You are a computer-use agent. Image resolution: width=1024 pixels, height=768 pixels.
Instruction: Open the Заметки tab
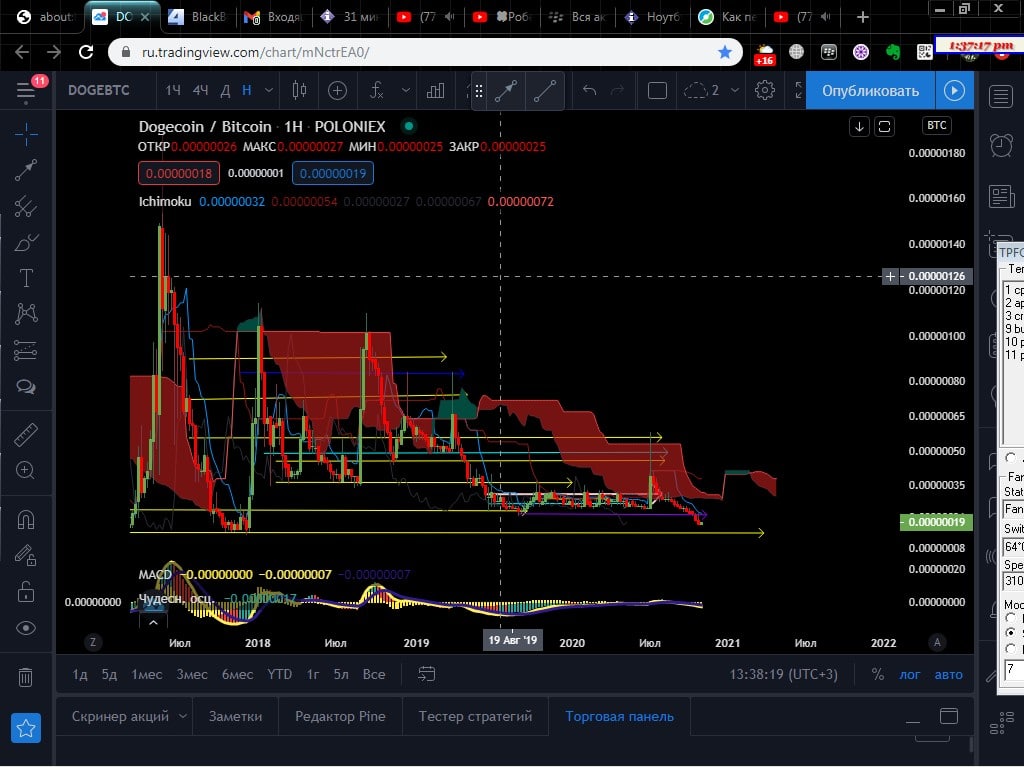point(235,716)
